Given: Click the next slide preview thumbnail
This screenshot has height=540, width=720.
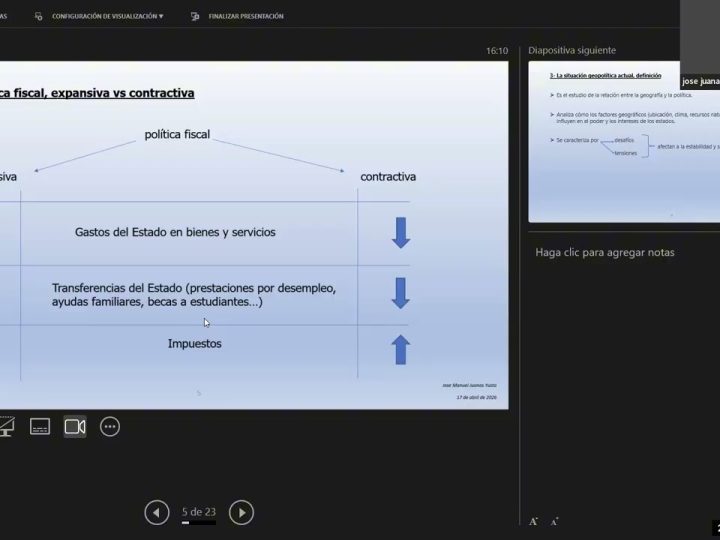Looking at the screenshot, I should pos(624,142).
